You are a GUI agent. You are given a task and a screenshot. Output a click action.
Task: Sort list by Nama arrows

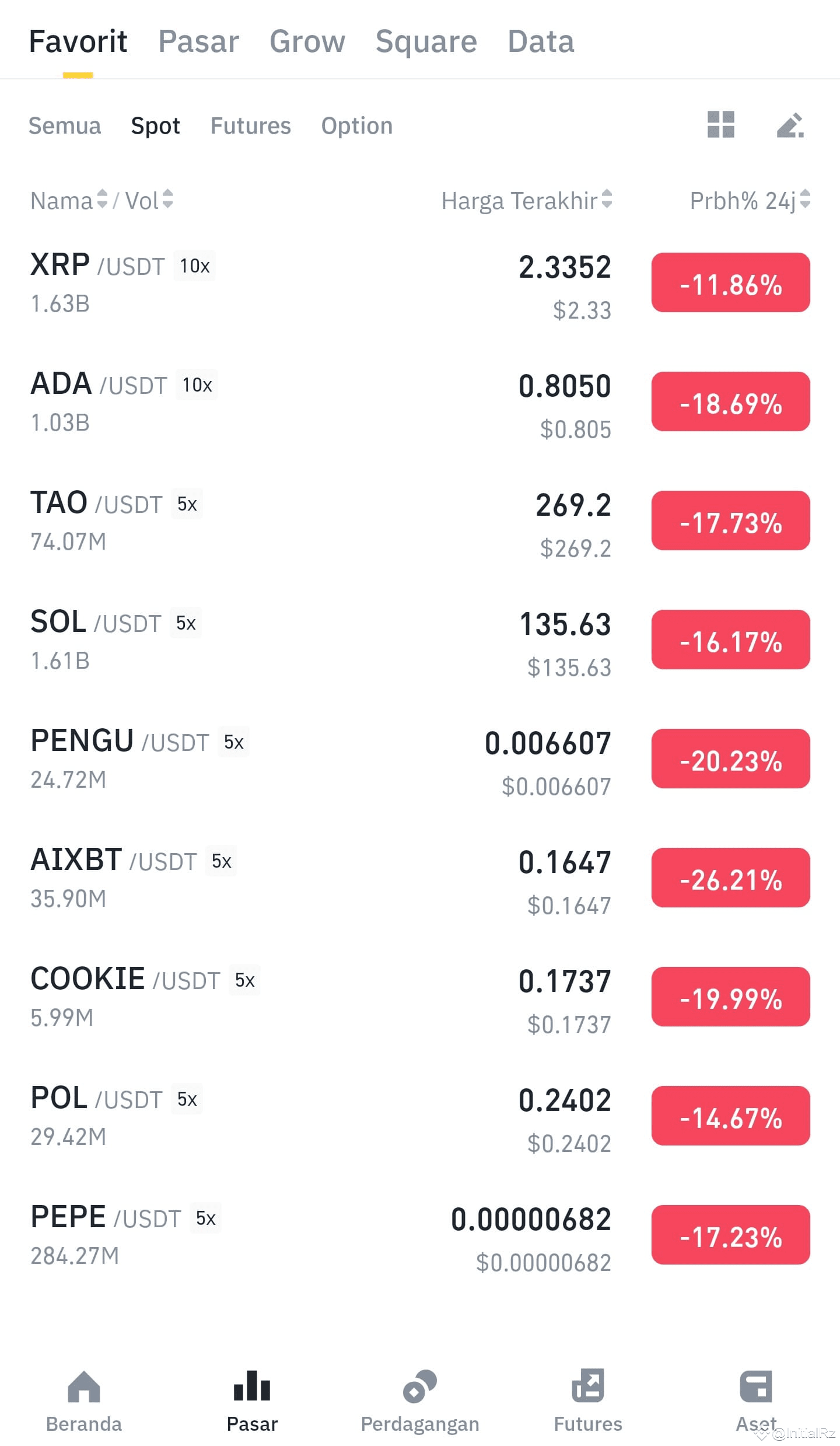tap(102, 199)
